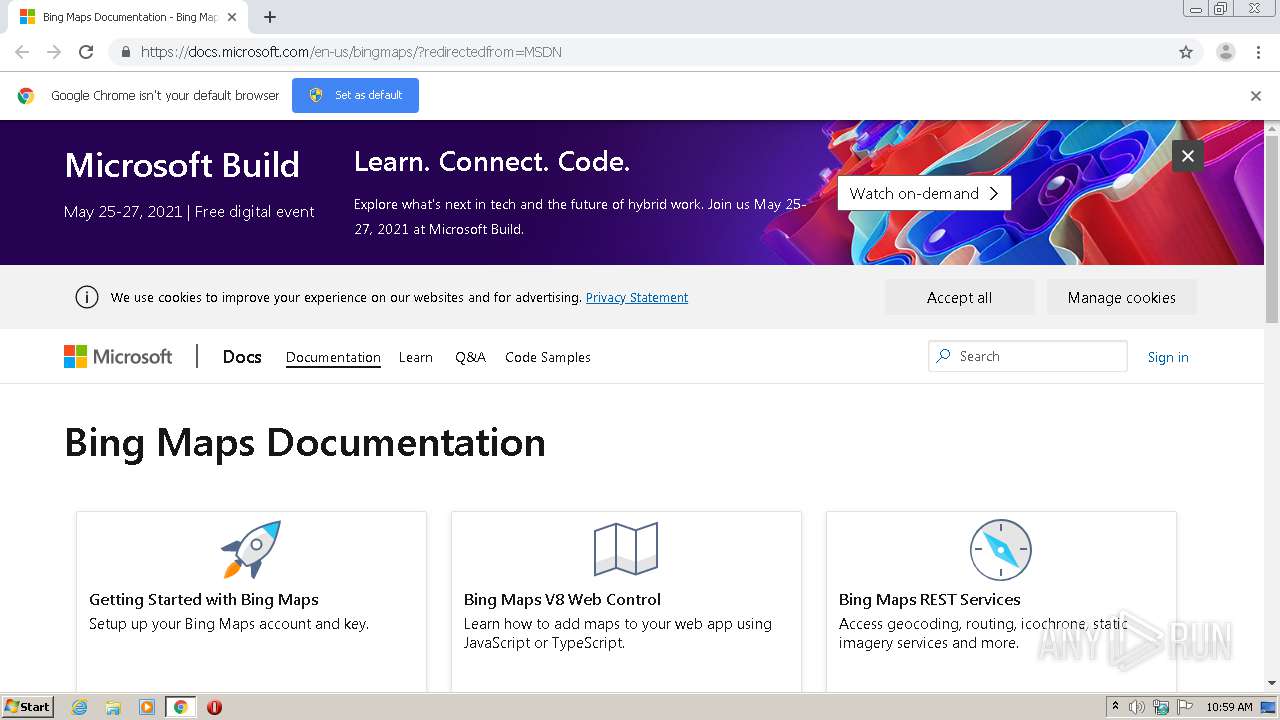Click the network tray icon
The image size is (1280, 720).
coord(1161,707)
